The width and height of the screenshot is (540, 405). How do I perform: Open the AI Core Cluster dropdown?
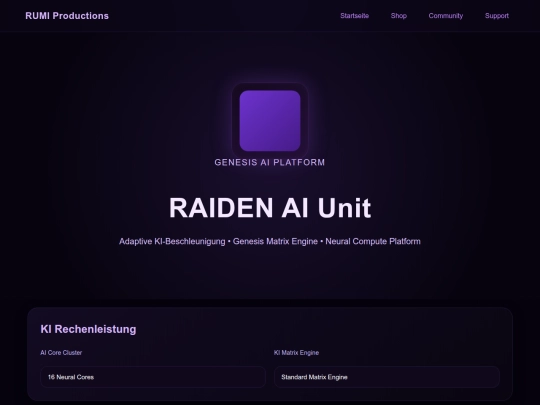153,377
